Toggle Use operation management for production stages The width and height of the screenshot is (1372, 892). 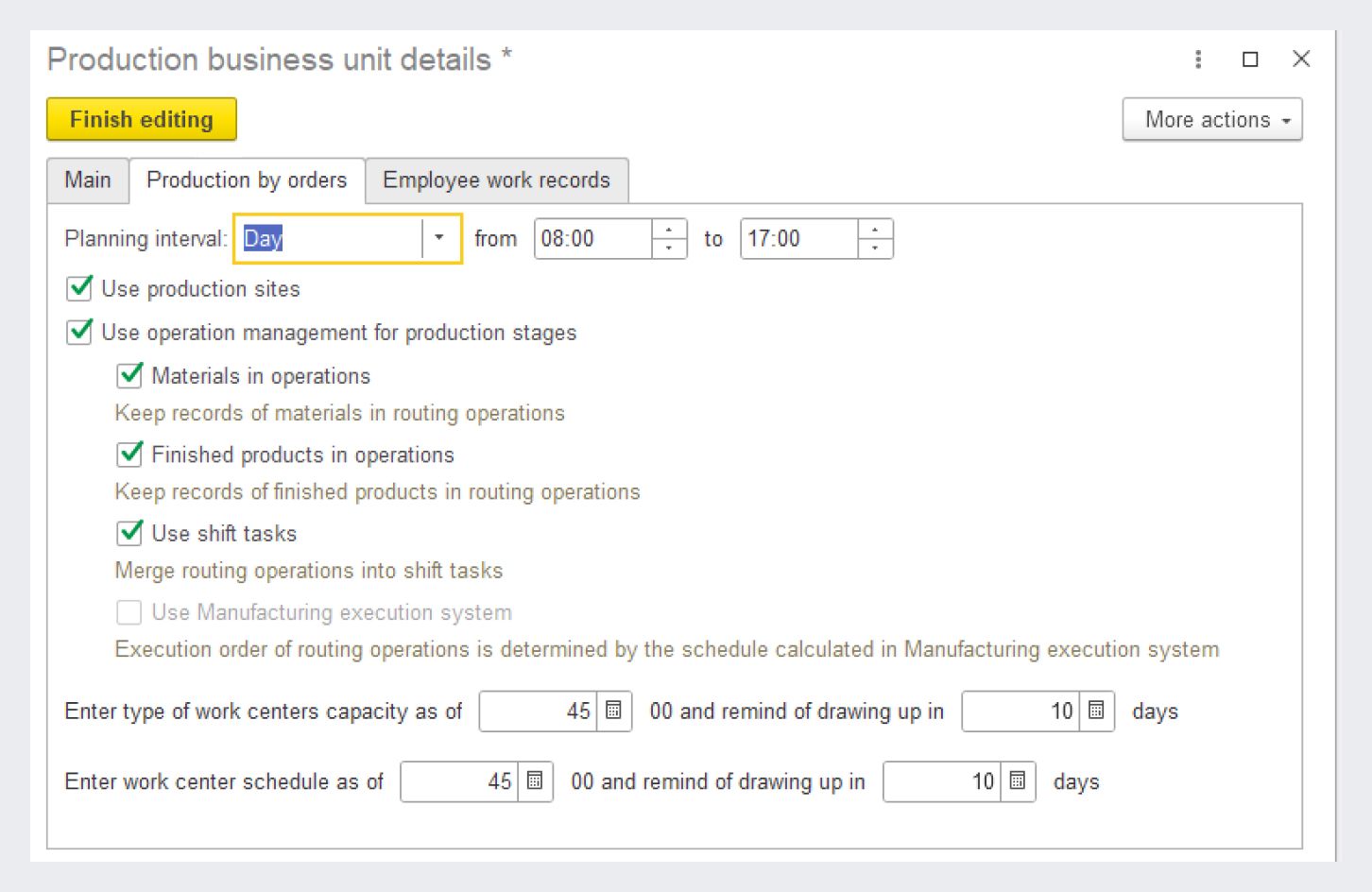point(80,332)
